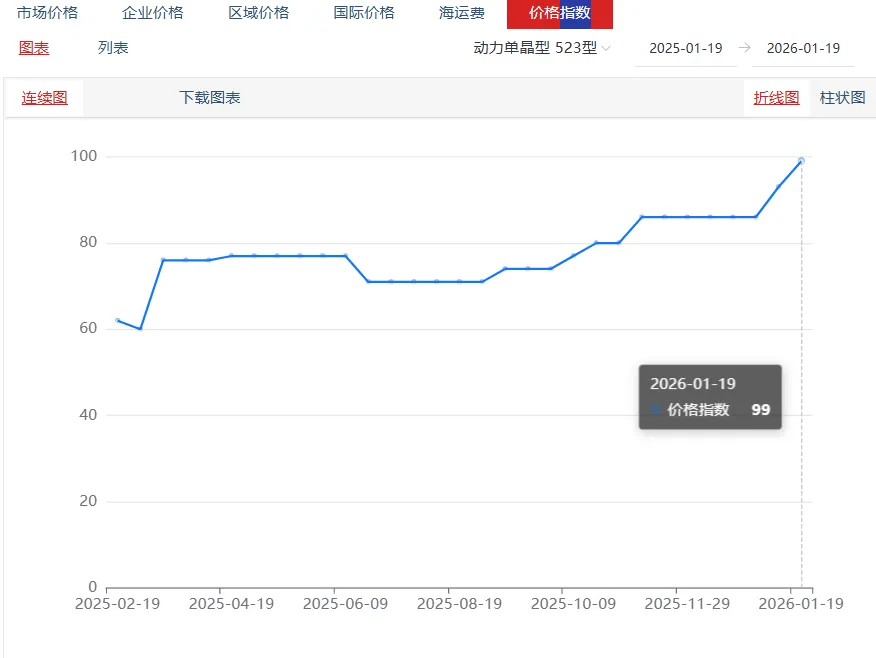
Task: Click the tooltip value 99
Action: tap(761, 409)
